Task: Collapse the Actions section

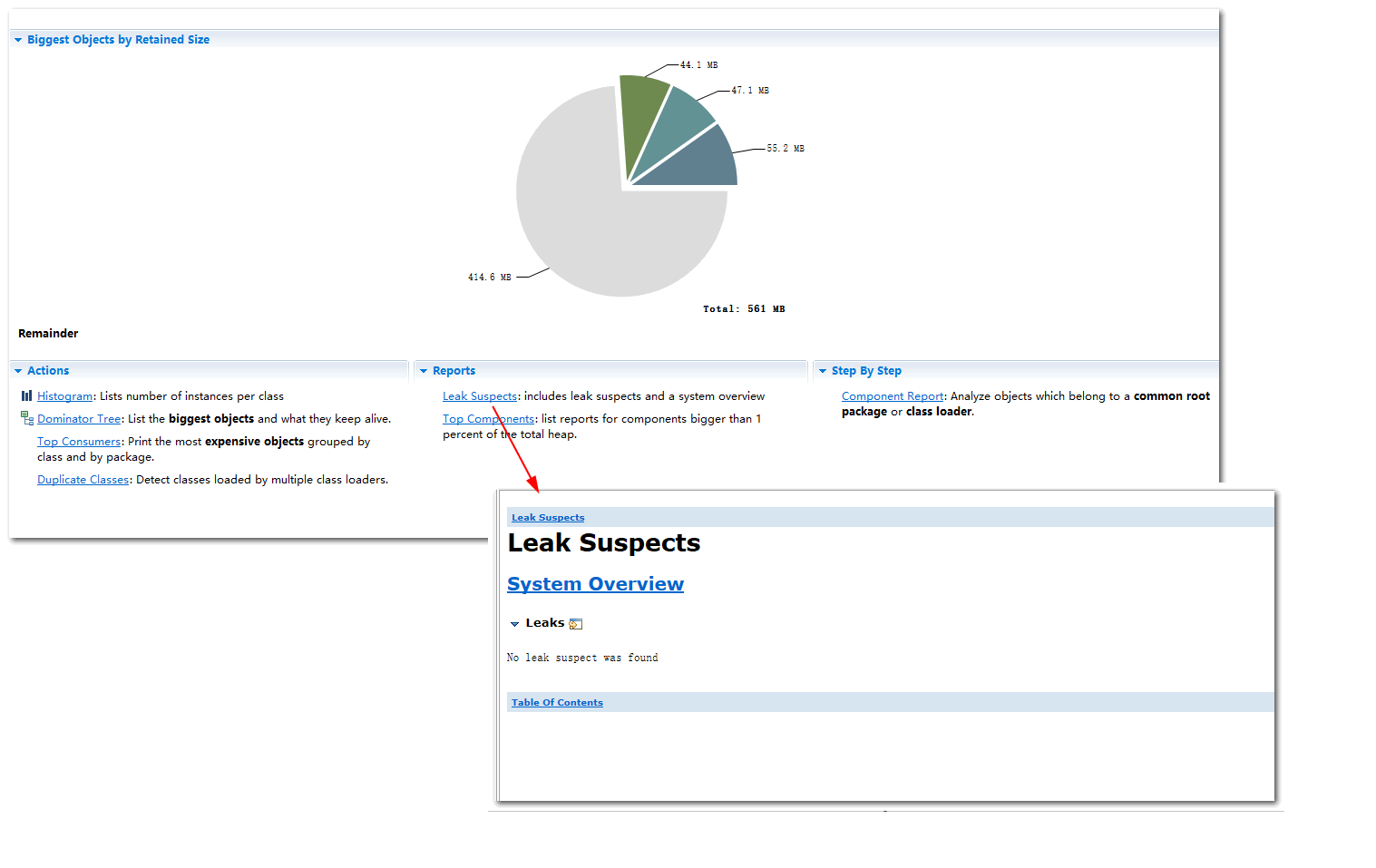Action: (x=18, y=371)
